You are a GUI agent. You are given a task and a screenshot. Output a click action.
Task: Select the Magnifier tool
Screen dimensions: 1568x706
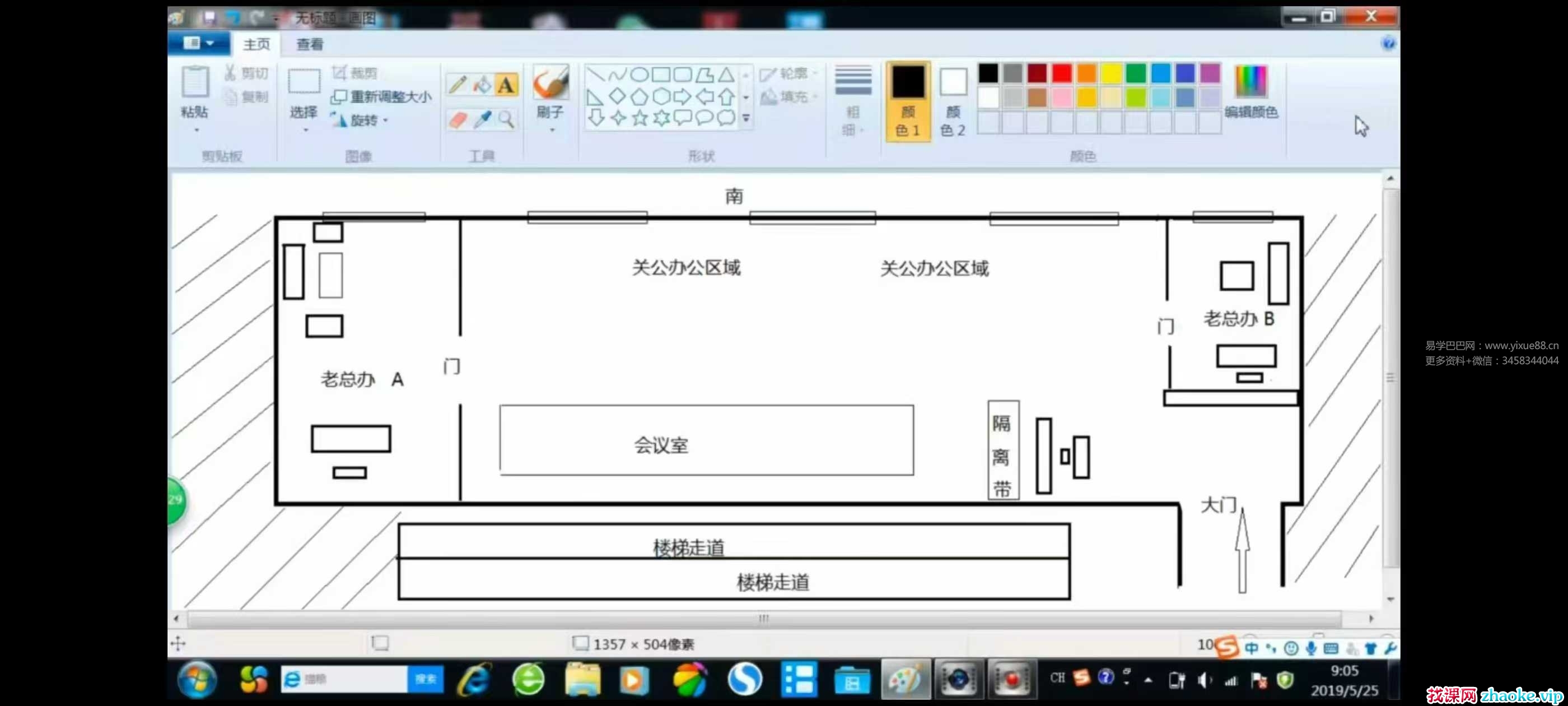click(506, 119)
